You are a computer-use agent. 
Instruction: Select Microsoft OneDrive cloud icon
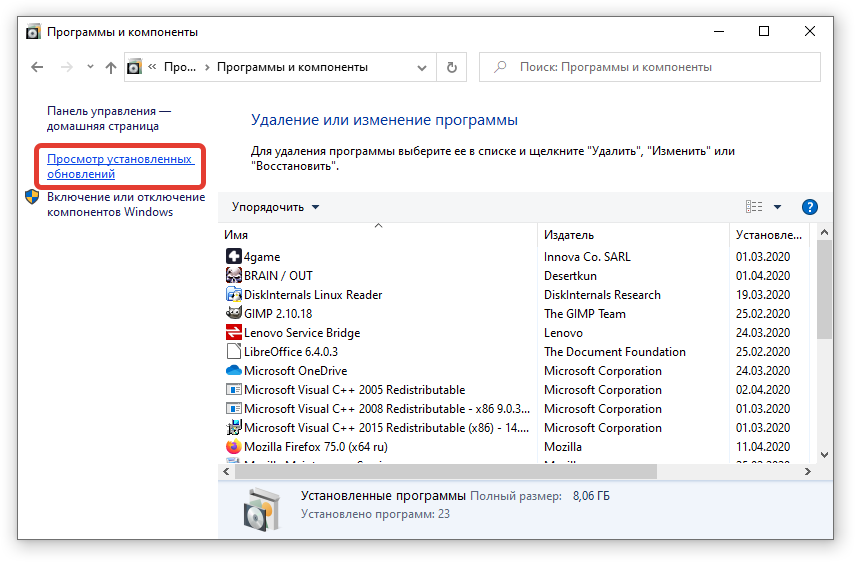[233, 370]
